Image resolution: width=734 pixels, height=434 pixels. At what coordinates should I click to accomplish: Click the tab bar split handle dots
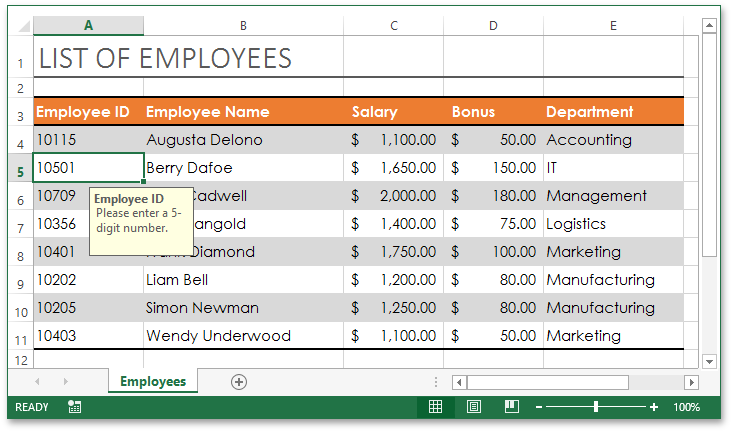coord(436,382)
